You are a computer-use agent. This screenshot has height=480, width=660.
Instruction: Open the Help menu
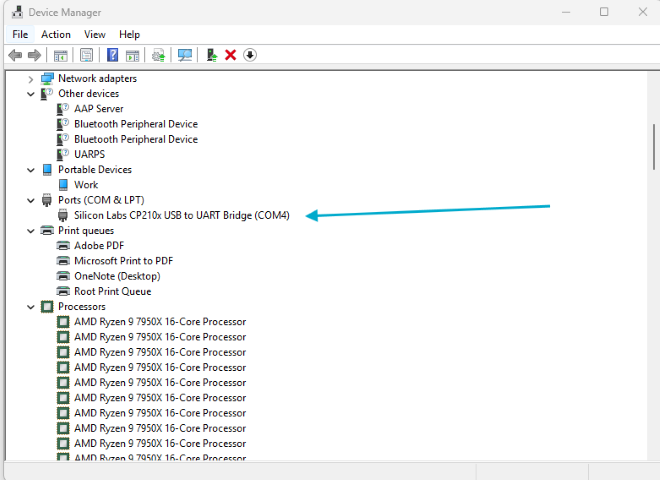point(129,35)
